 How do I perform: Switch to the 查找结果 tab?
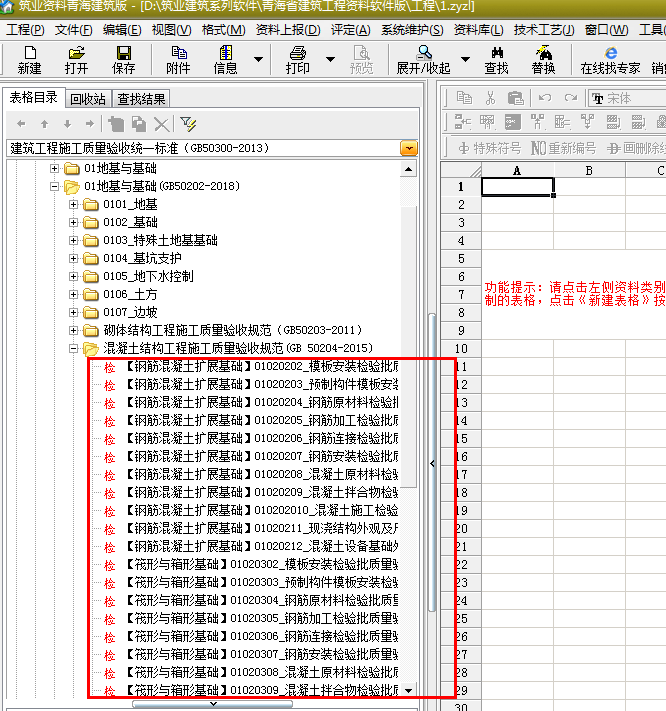click(142, 99)
